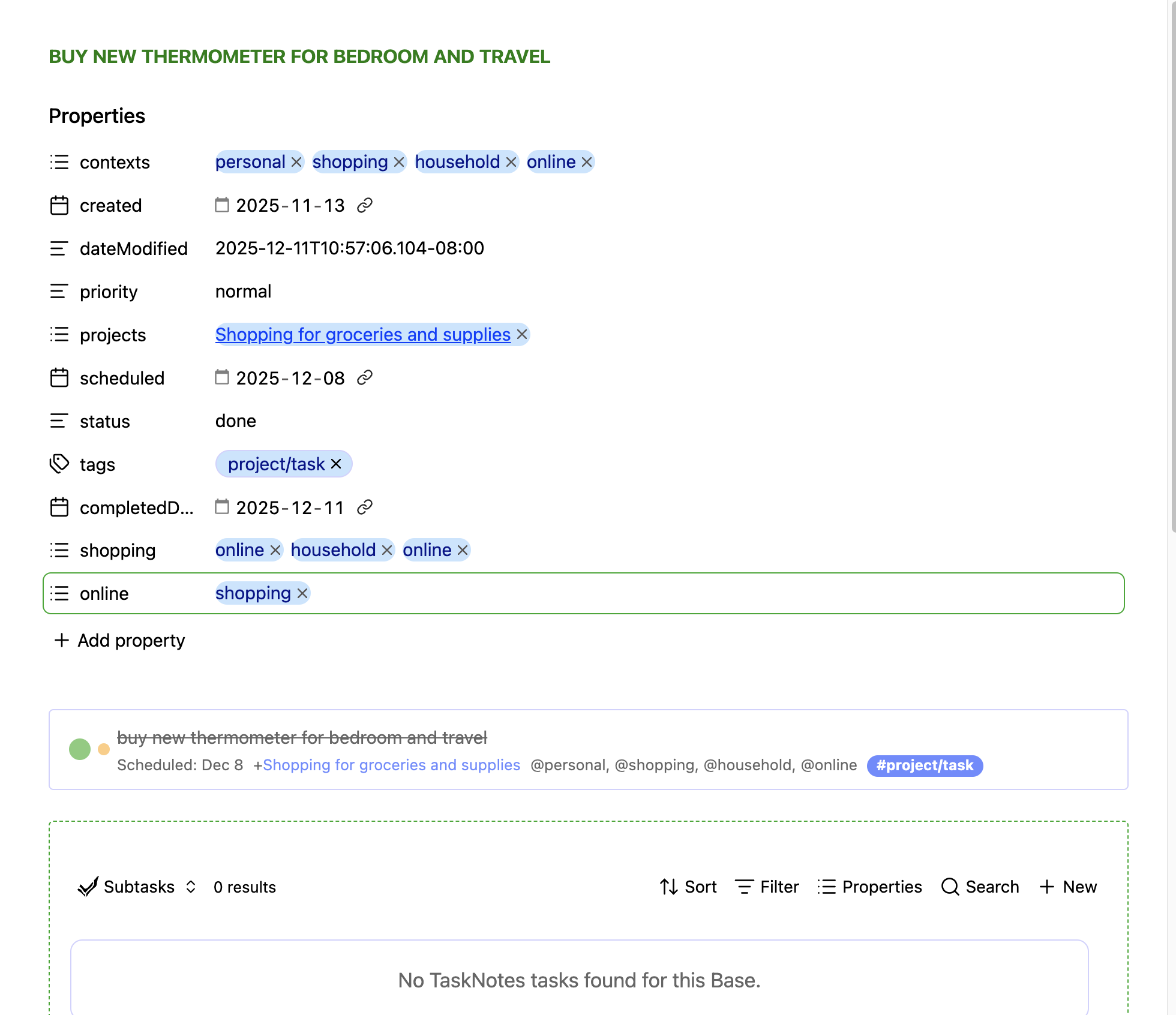Open 'Shopping for groceries and supplies' project link

[x=362, y=334]
